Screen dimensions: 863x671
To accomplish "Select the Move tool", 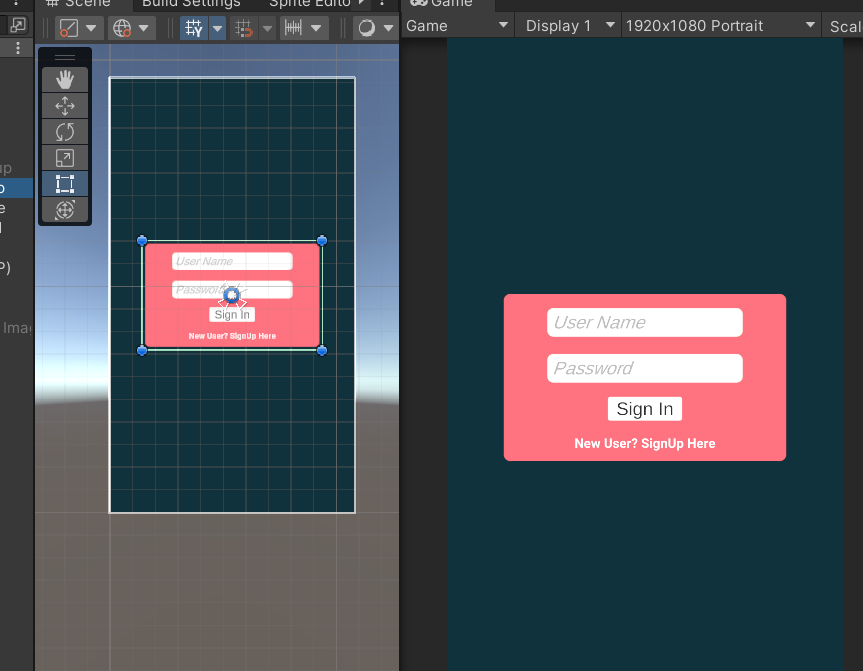I will [x=65, y=106].
